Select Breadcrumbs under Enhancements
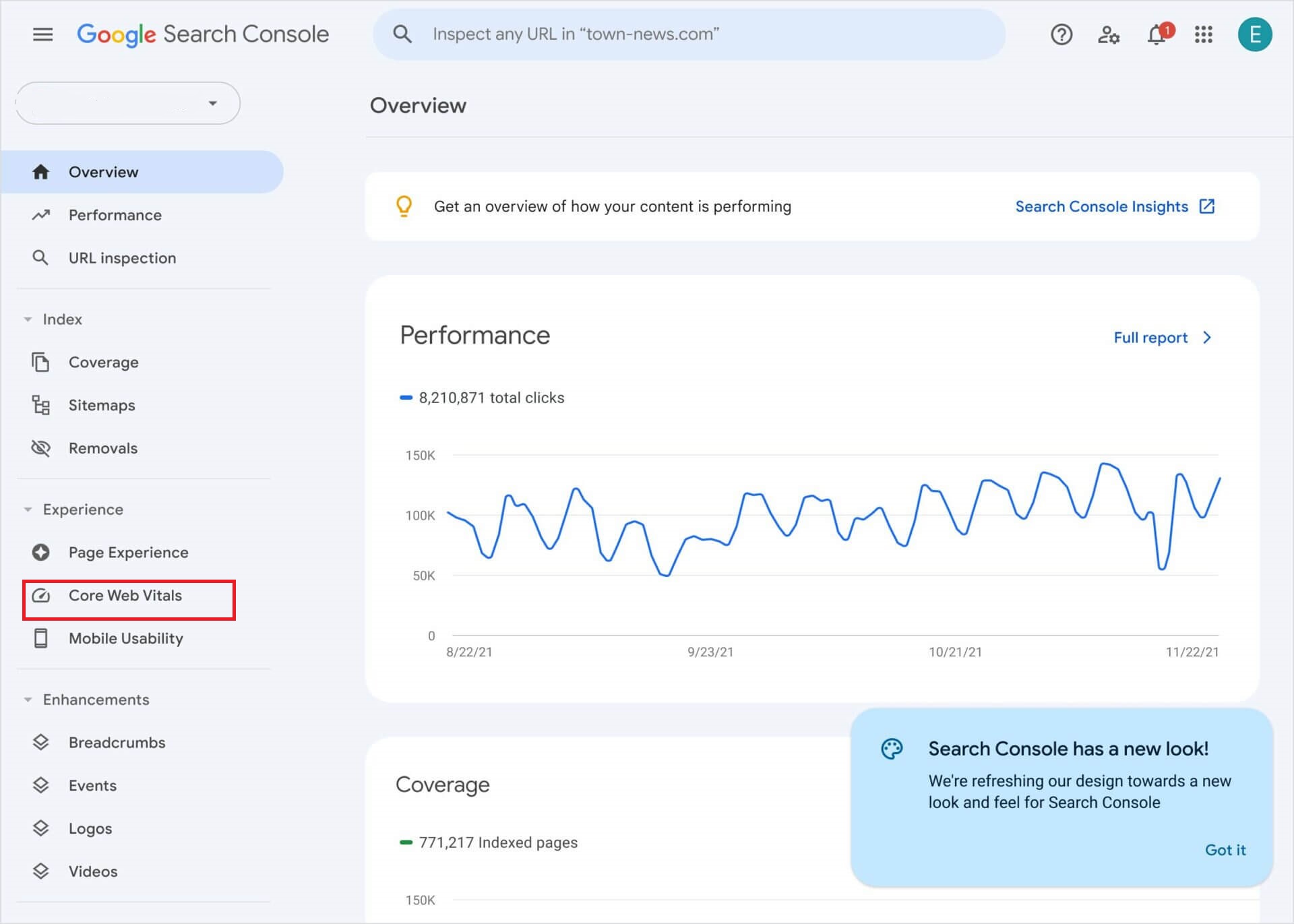 pyautogui.click(x=116, y=742)
